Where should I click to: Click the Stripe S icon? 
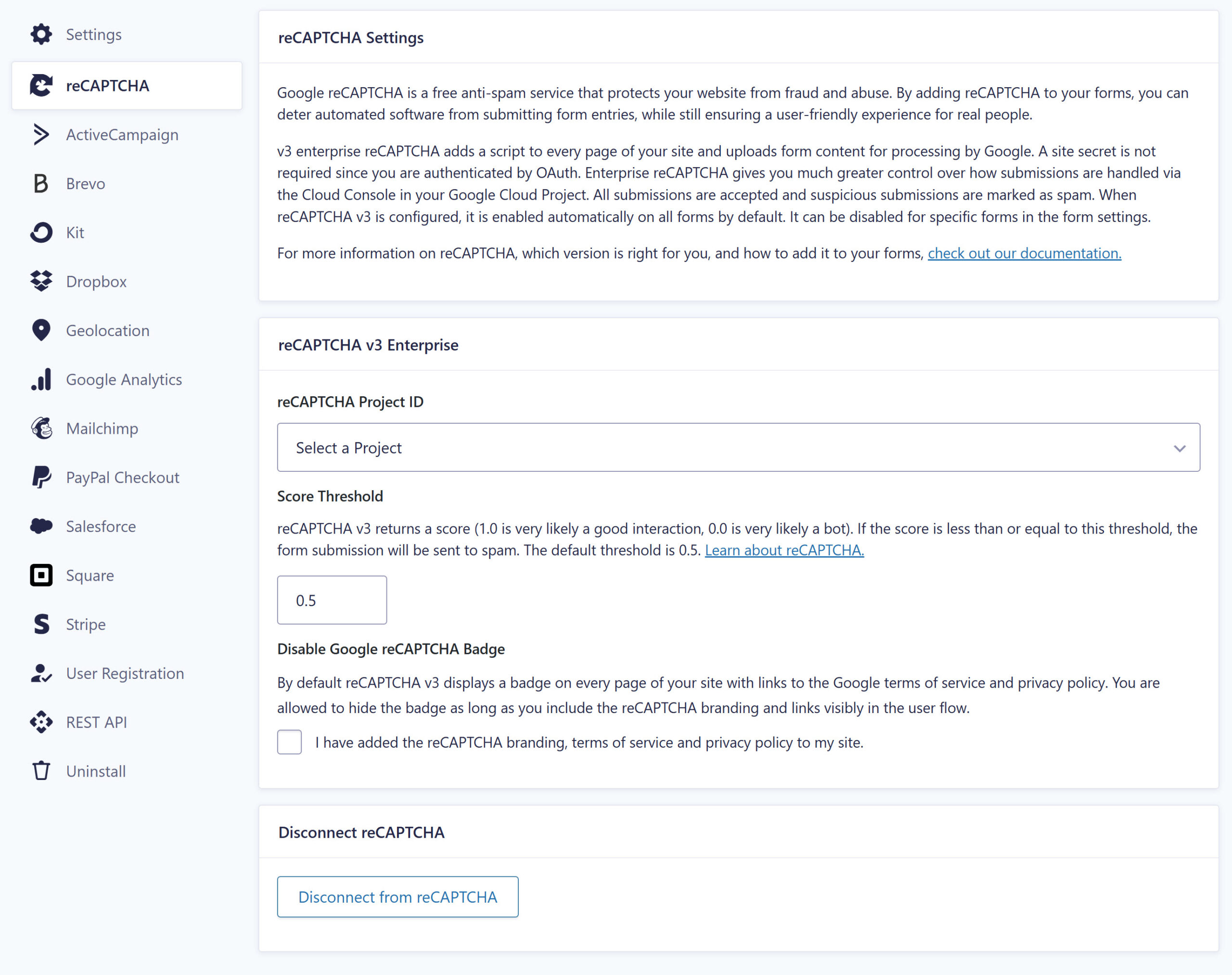coord(41,624)
